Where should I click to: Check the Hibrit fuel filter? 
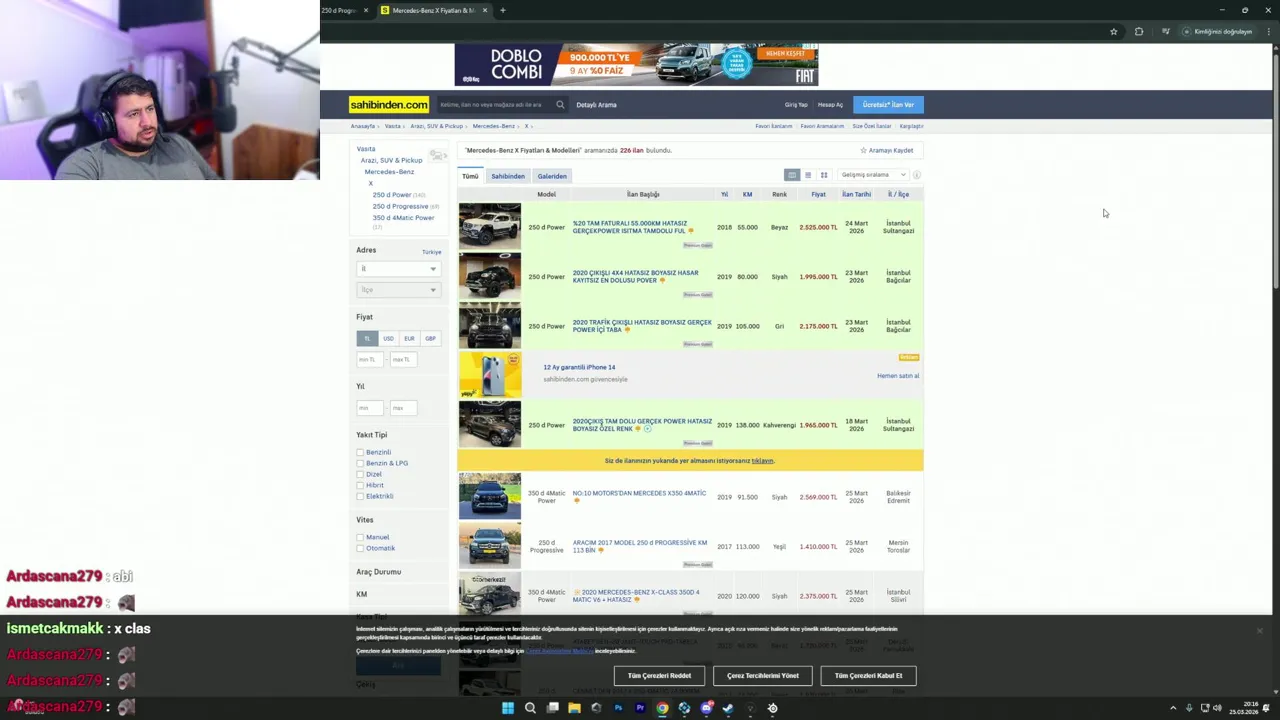click(x=360, y=485)
